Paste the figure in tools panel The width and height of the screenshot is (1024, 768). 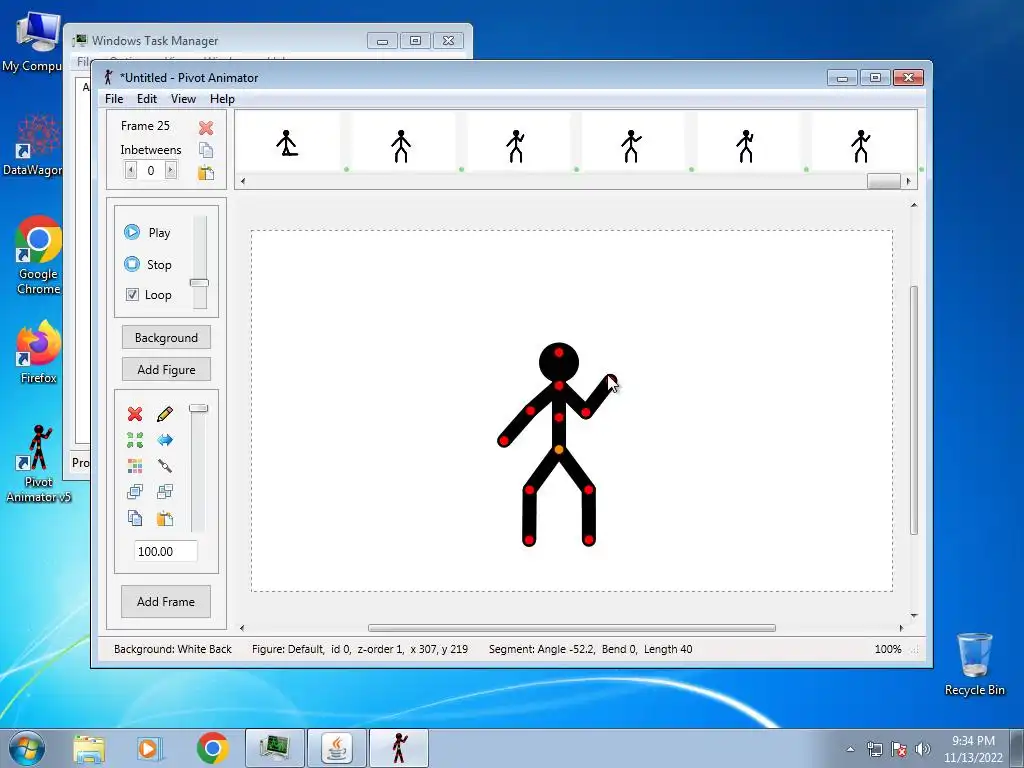tap(165, 518)
